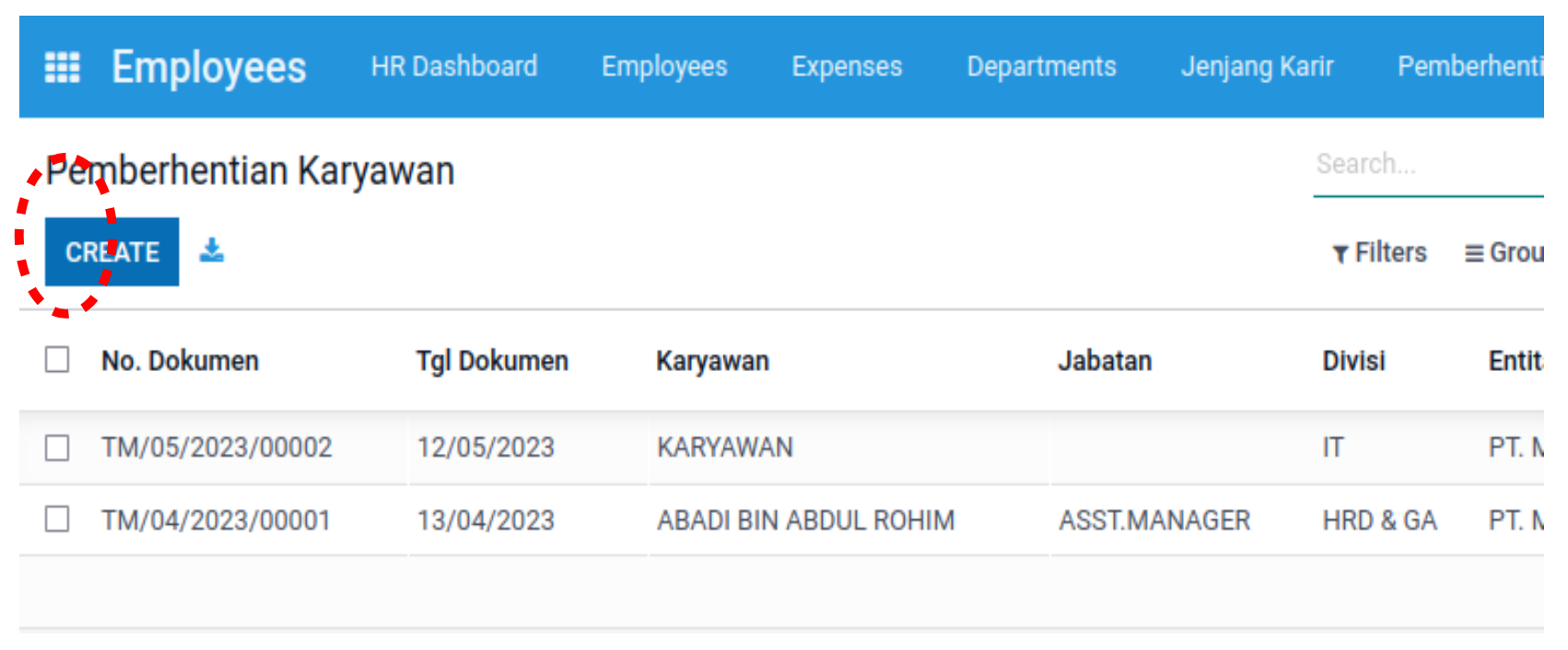Open the Jenjang Karir menu
This screenshot has width=1568, height=650.
click(1257, 66)
